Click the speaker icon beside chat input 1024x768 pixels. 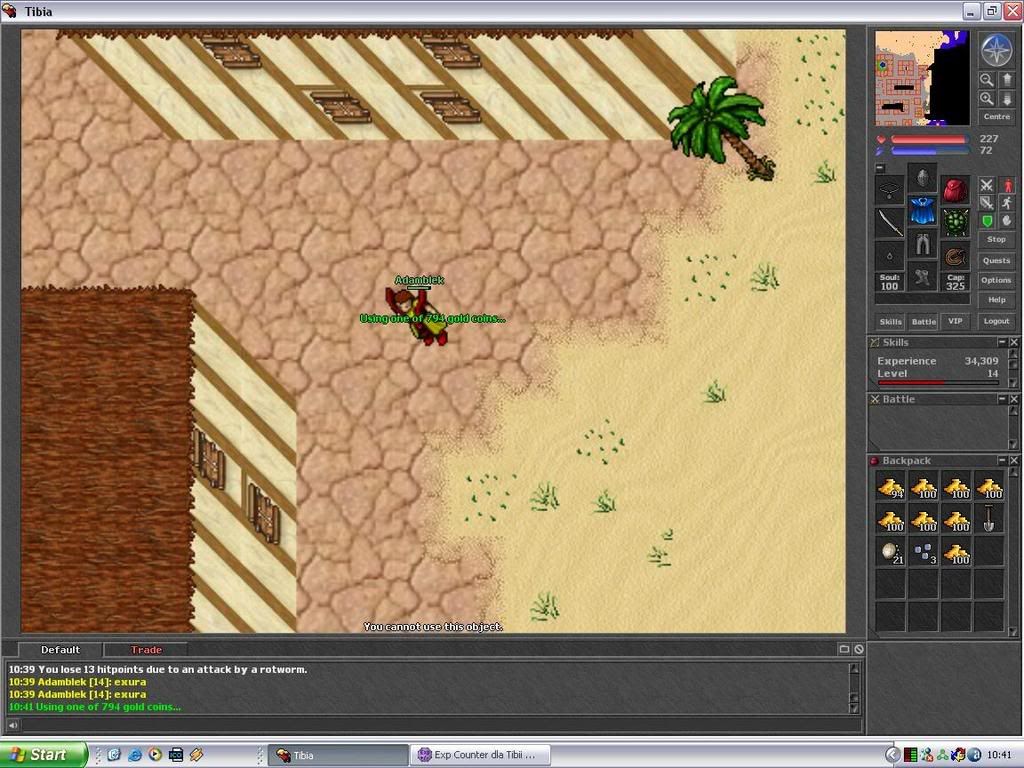[x=13, y=725]
